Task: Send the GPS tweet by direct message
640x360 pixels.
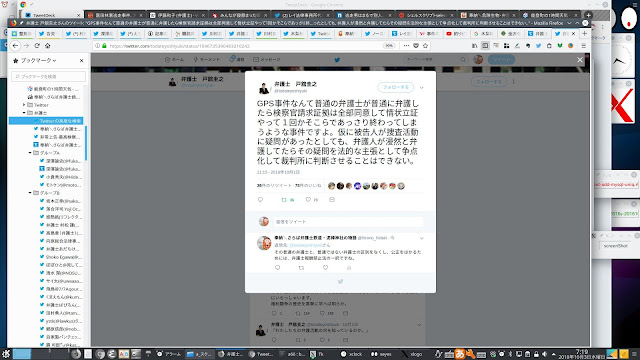Action: (332, 200)
